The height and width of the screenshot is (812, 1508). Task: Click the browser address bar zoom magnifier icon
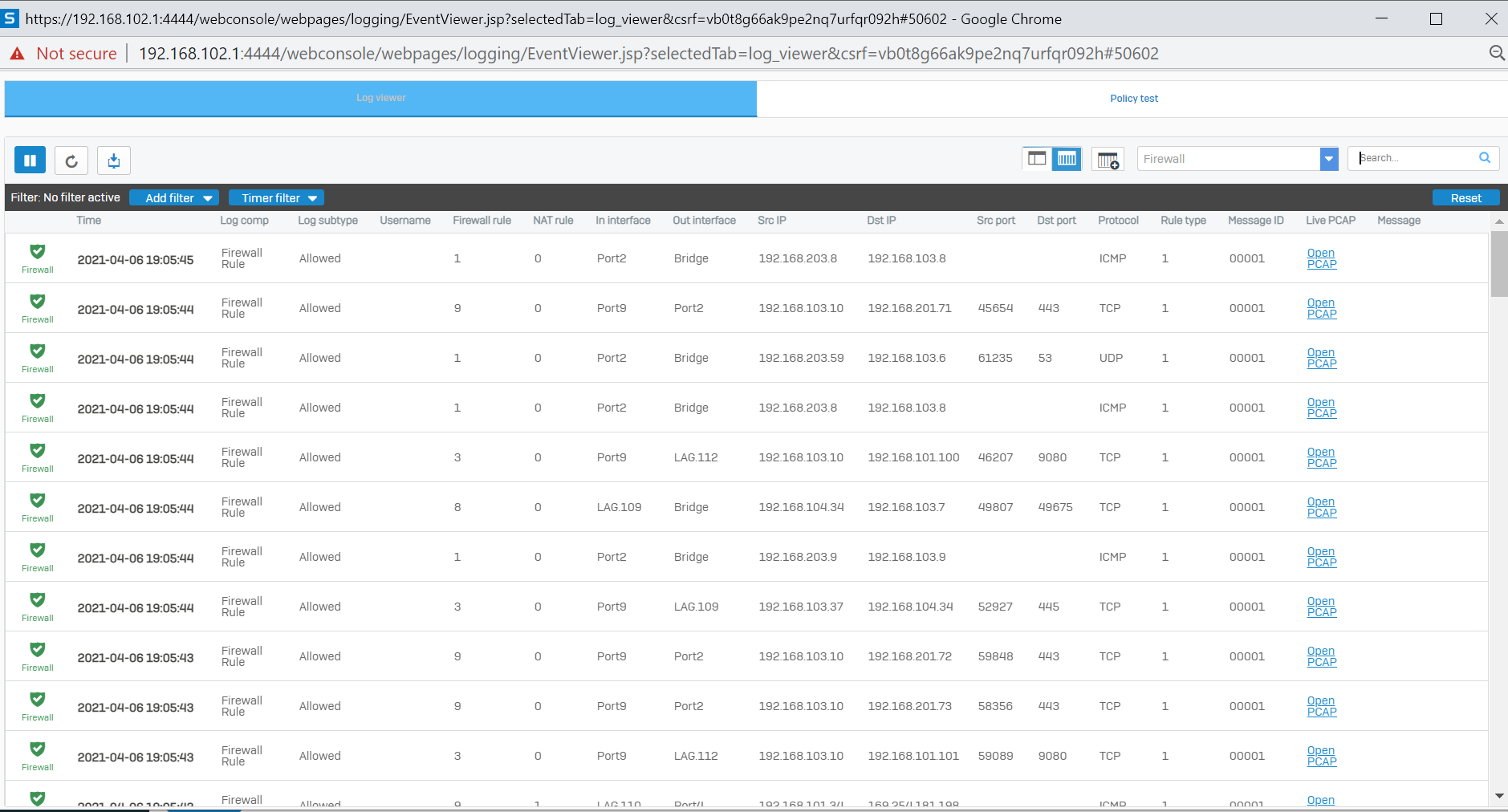click(x=1497, y=53)
